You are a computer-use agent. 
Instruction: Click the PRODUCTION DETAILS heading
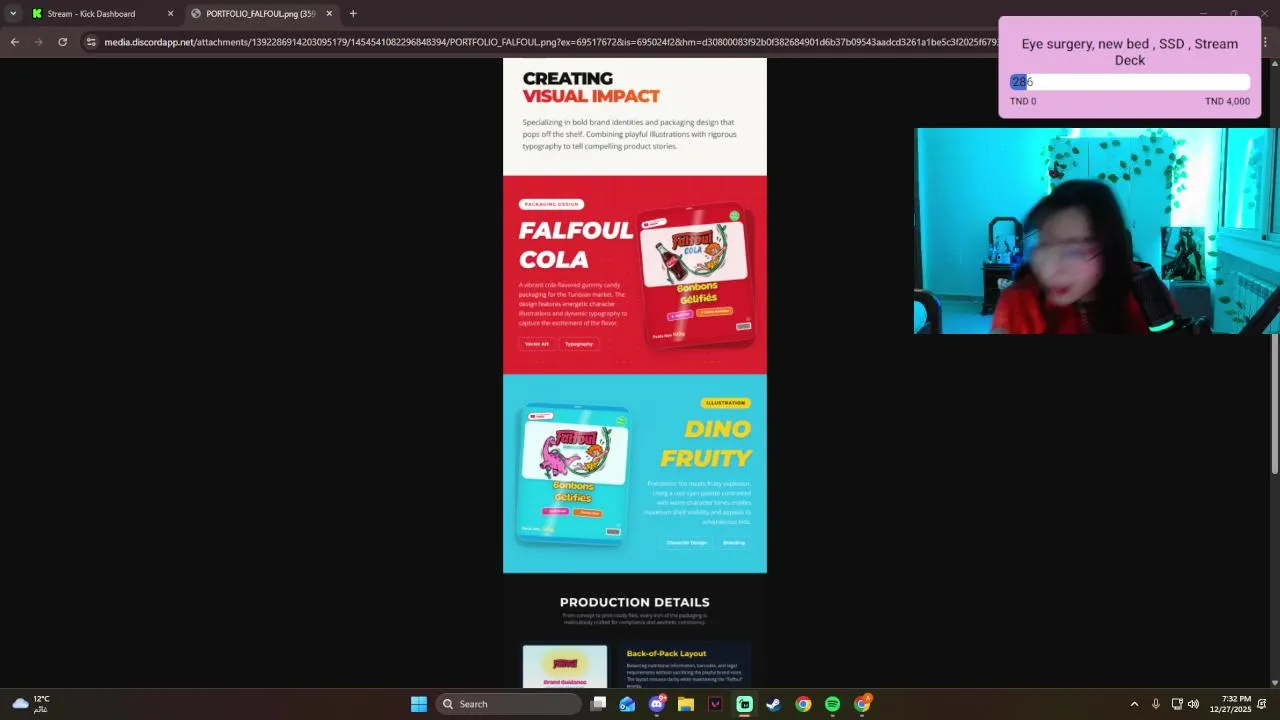click(x=634, y=602)
